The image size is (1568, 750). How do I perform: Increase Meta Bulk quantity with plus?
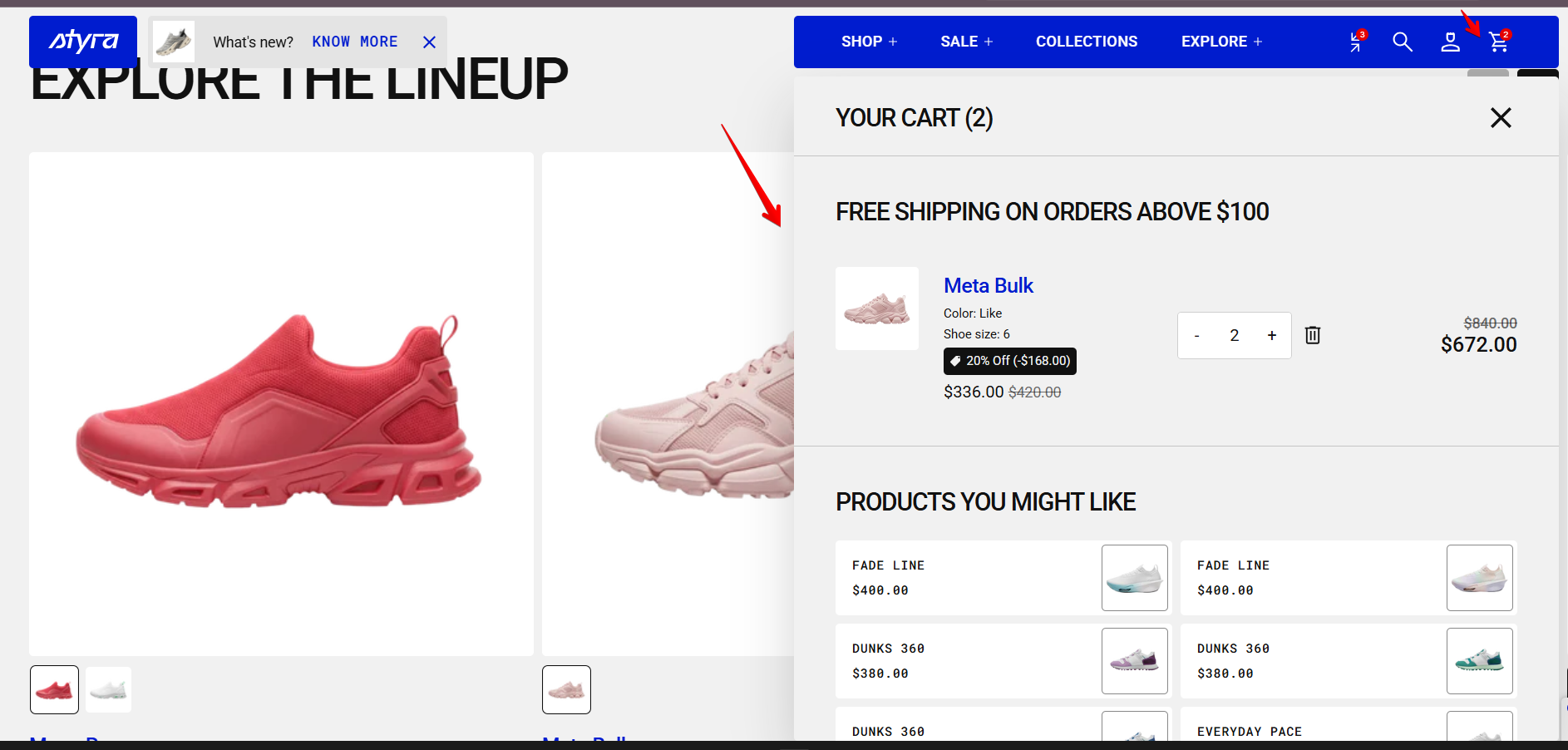pos(1272,335)
